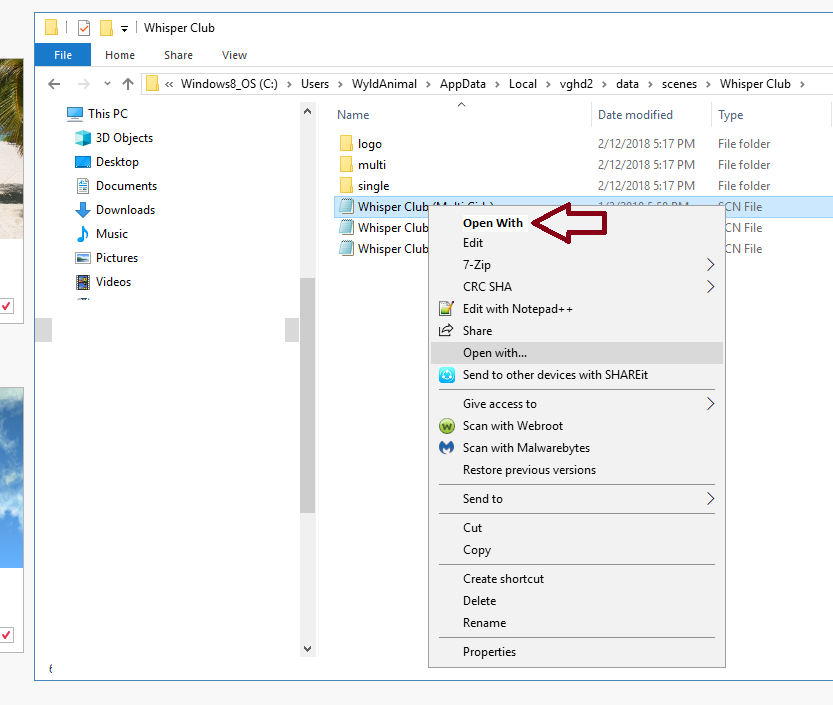Click the File button in ribbon
The height and width of the screenshot is (705, 833).
[62, 55]
